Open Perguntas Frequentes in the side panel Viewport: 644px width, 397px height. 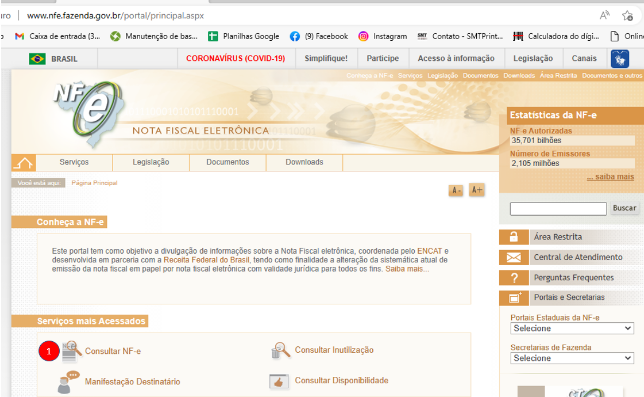(574, 278)
